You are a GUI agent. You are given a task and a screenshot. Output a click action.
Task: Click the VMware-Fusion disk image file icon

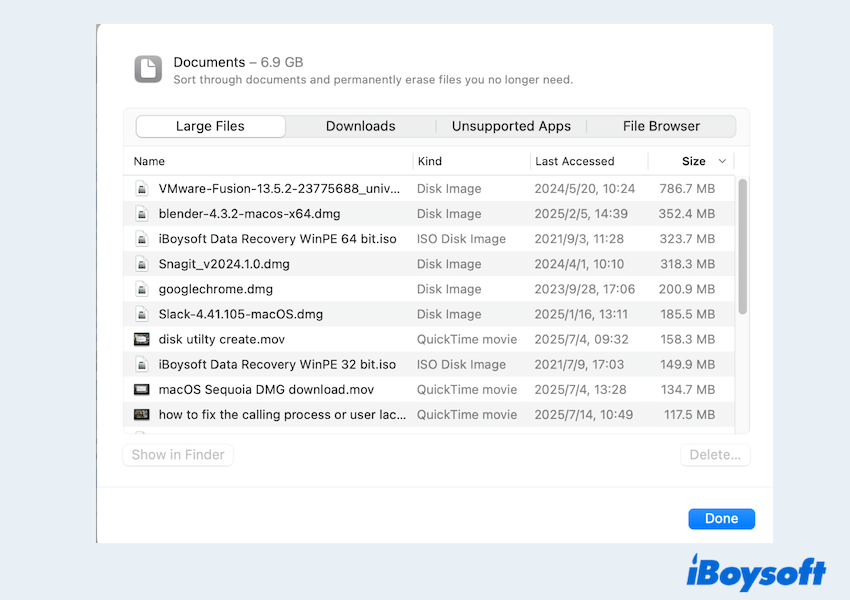coord(142,189)
